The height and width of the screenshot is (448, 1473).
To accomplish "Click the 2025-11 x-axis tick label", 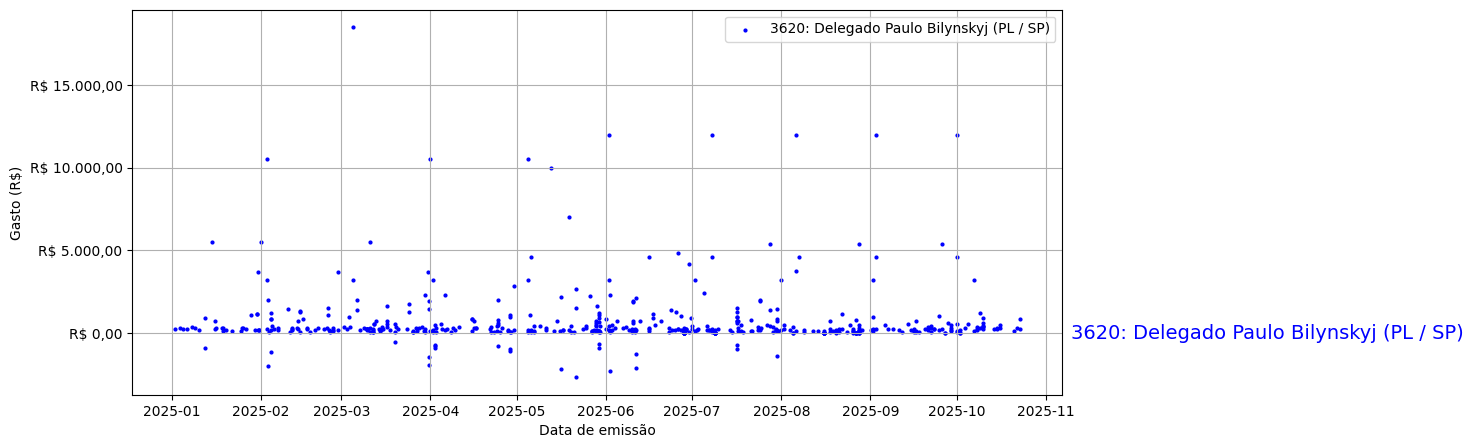I will pos(1046,410).
